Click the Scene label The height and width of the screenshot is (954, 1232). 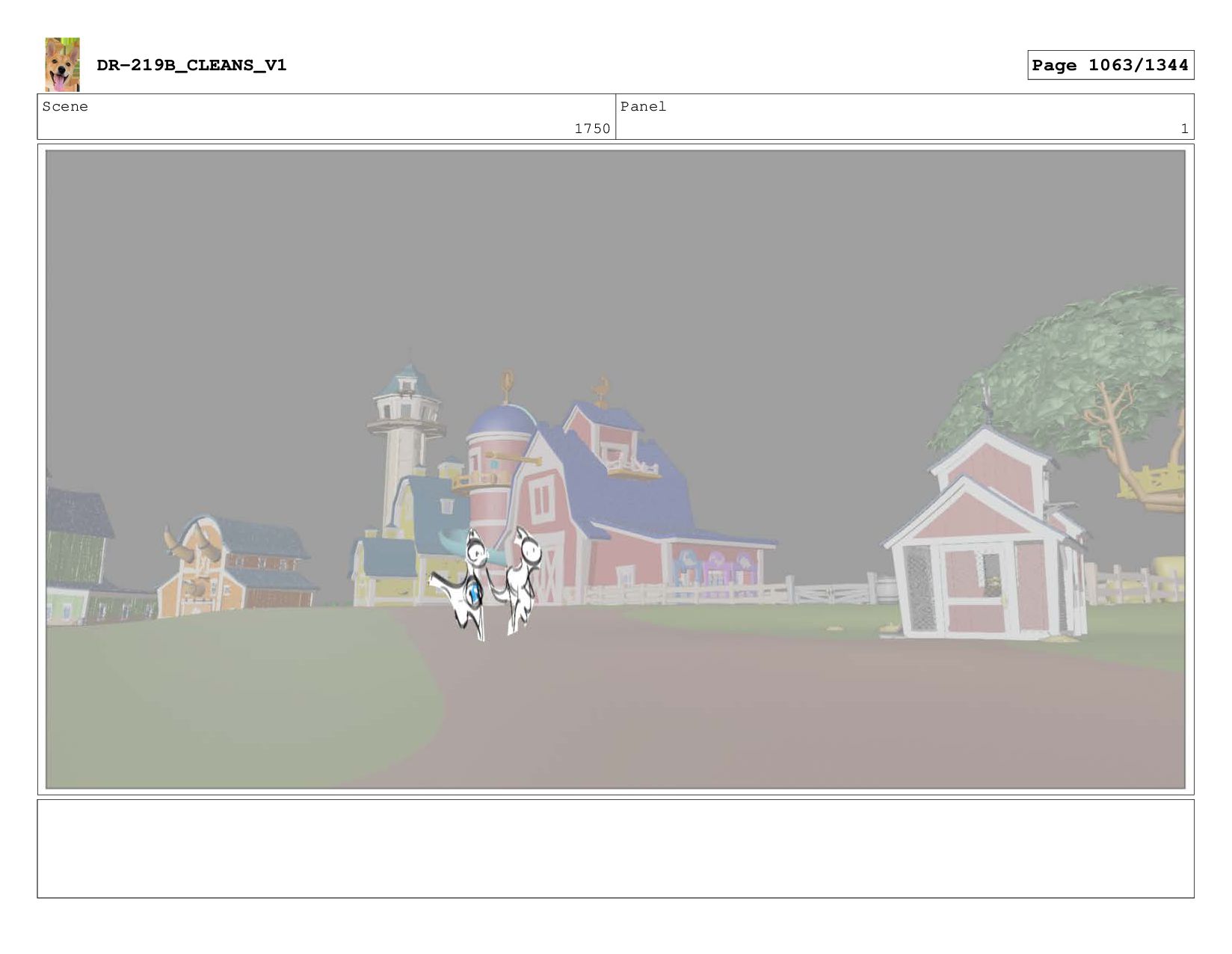coord(65,106)
